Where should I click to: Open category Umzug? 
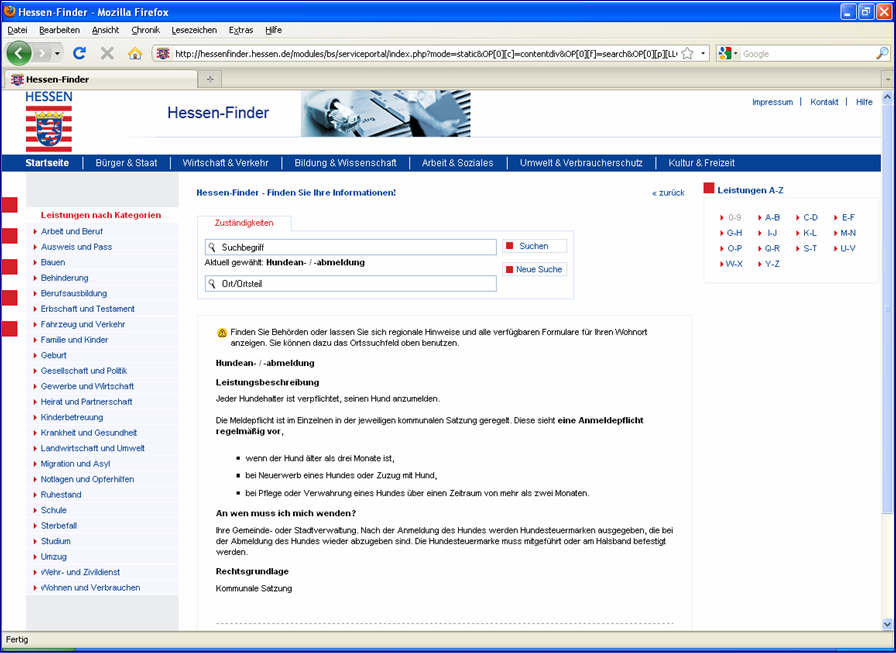pos(54,557)
